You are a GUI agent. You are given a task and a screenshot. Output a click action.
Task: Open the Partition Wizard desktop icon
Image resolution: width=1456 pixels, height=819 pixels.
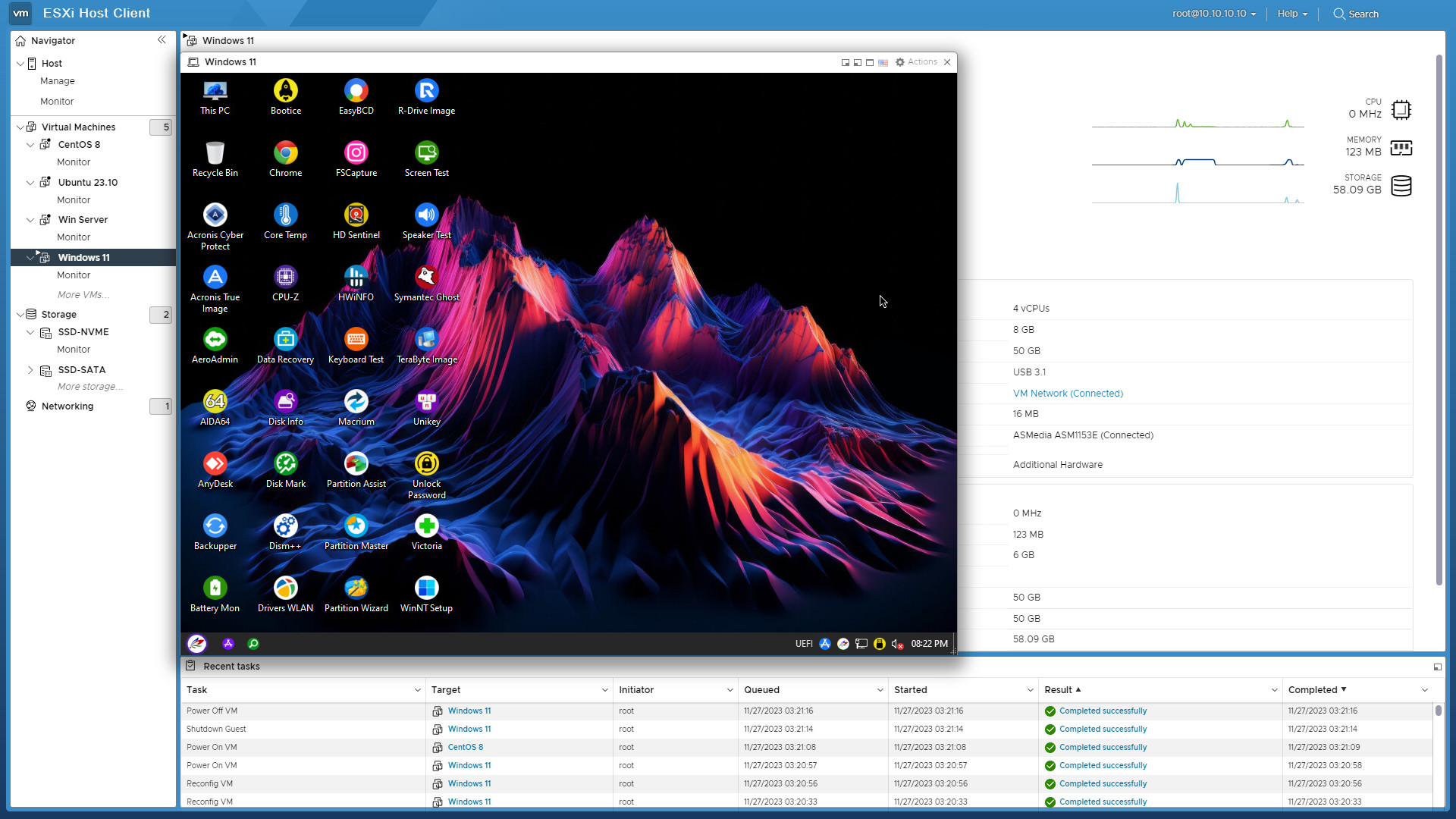pos(356,589)
